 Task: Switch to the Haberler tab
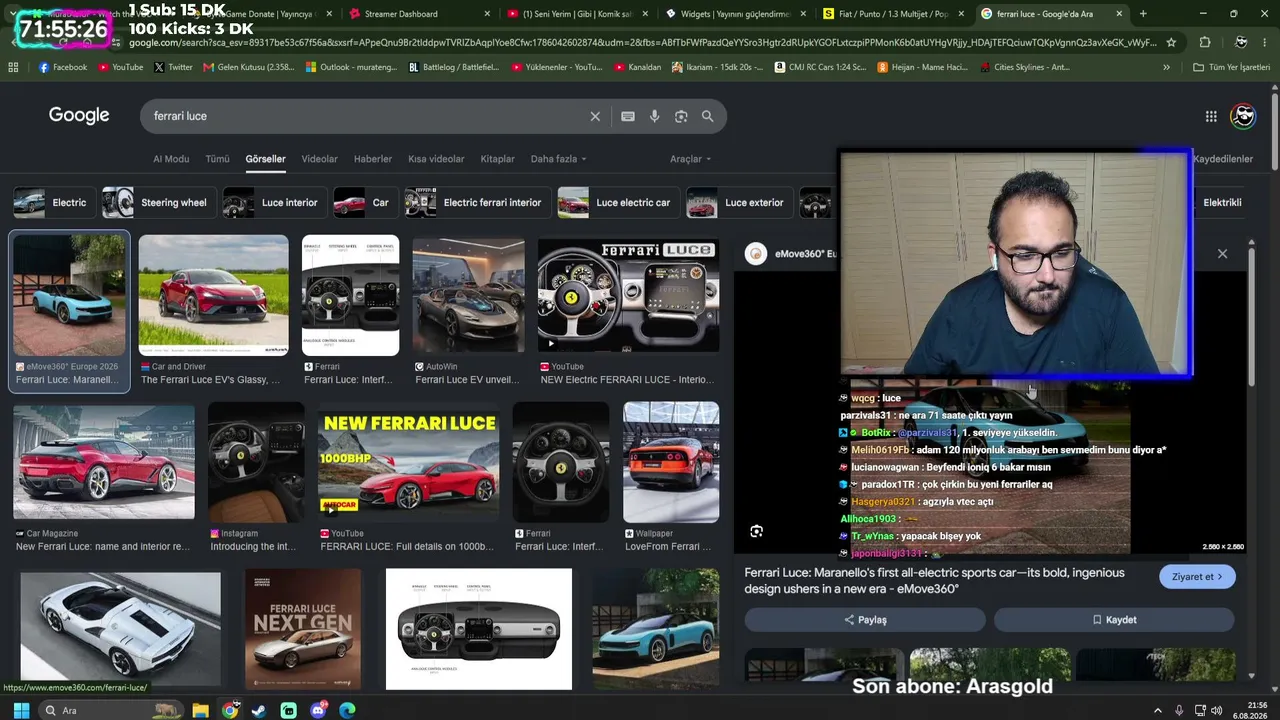pos(373,159)
